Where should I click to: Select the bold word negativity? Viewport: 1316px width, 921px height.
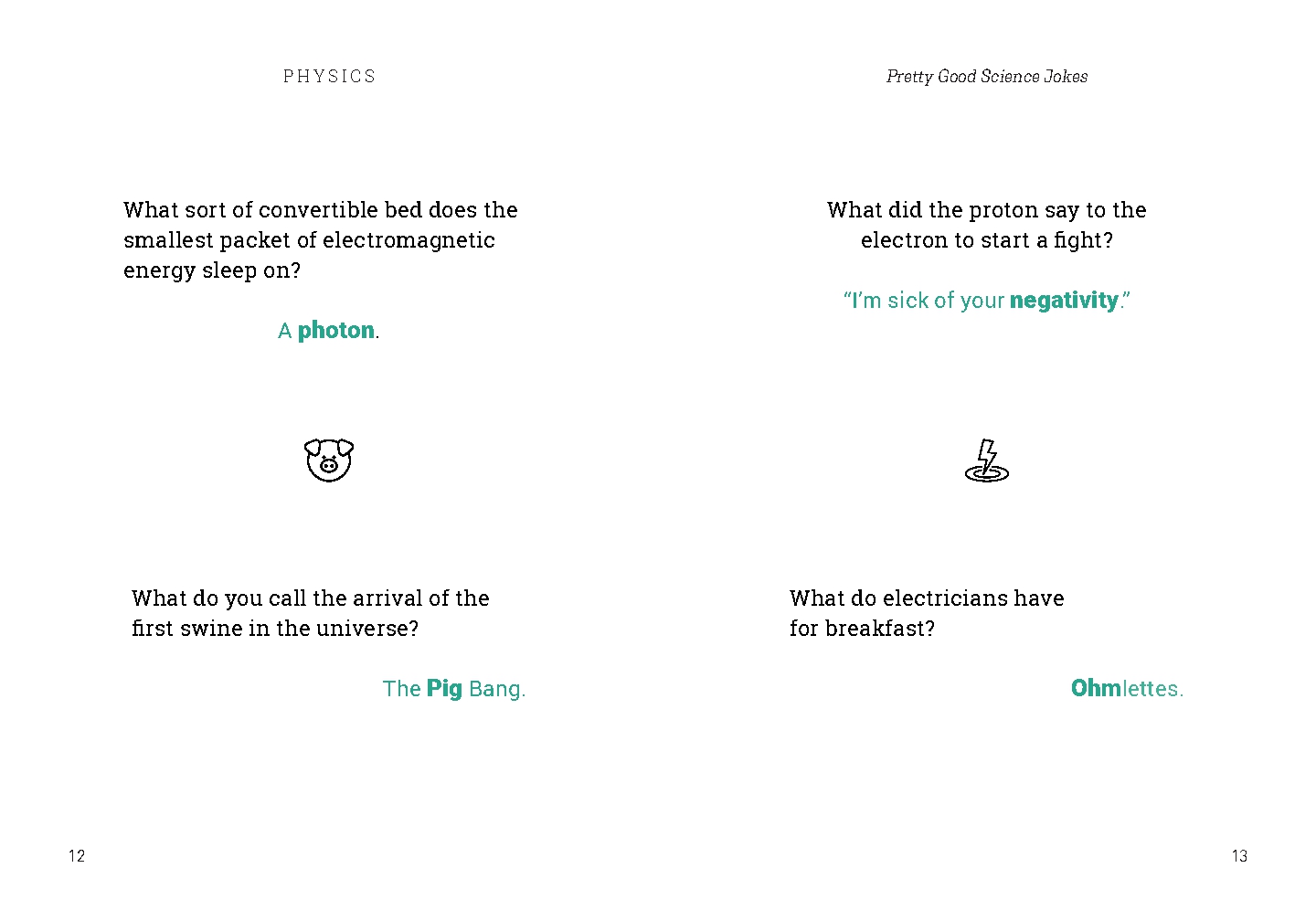coord(1065,301)
